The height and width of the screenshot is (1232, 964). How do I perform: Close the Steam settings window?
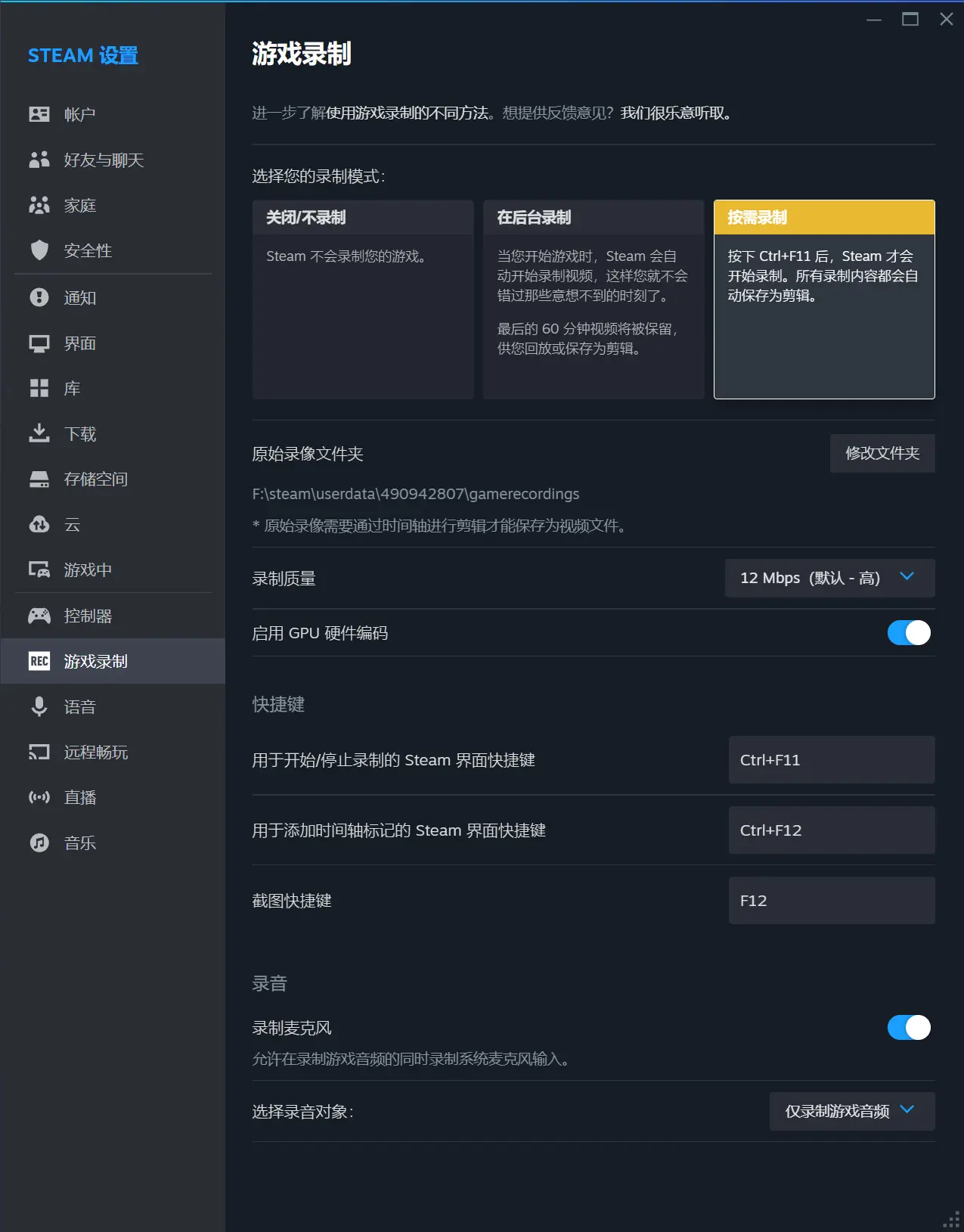click(946, 19)
